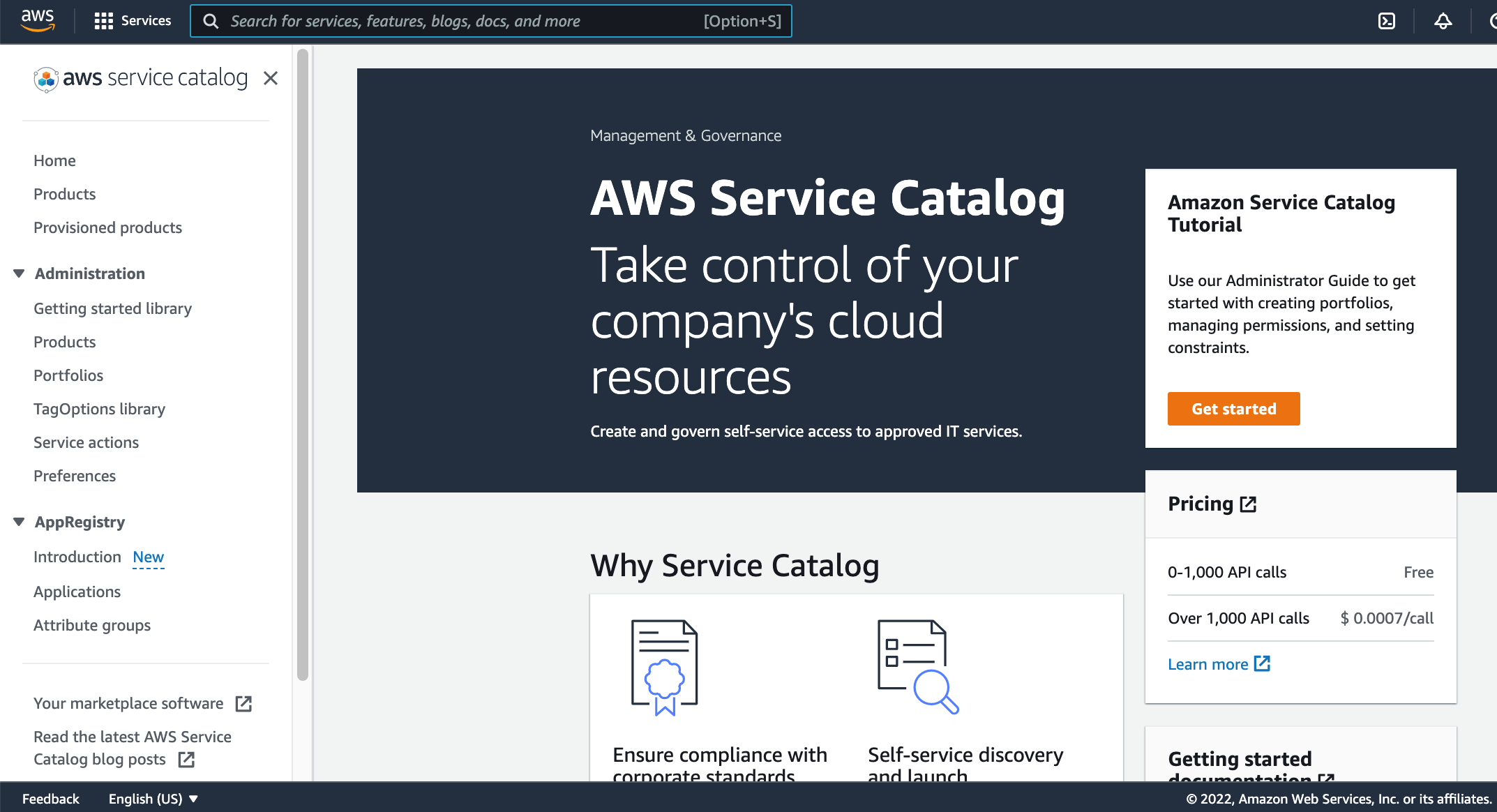The width and height of the screenshot is (1497, 812).
Task: Click the AWS Service Catalog sidebar logo
Action: [140, 78]
